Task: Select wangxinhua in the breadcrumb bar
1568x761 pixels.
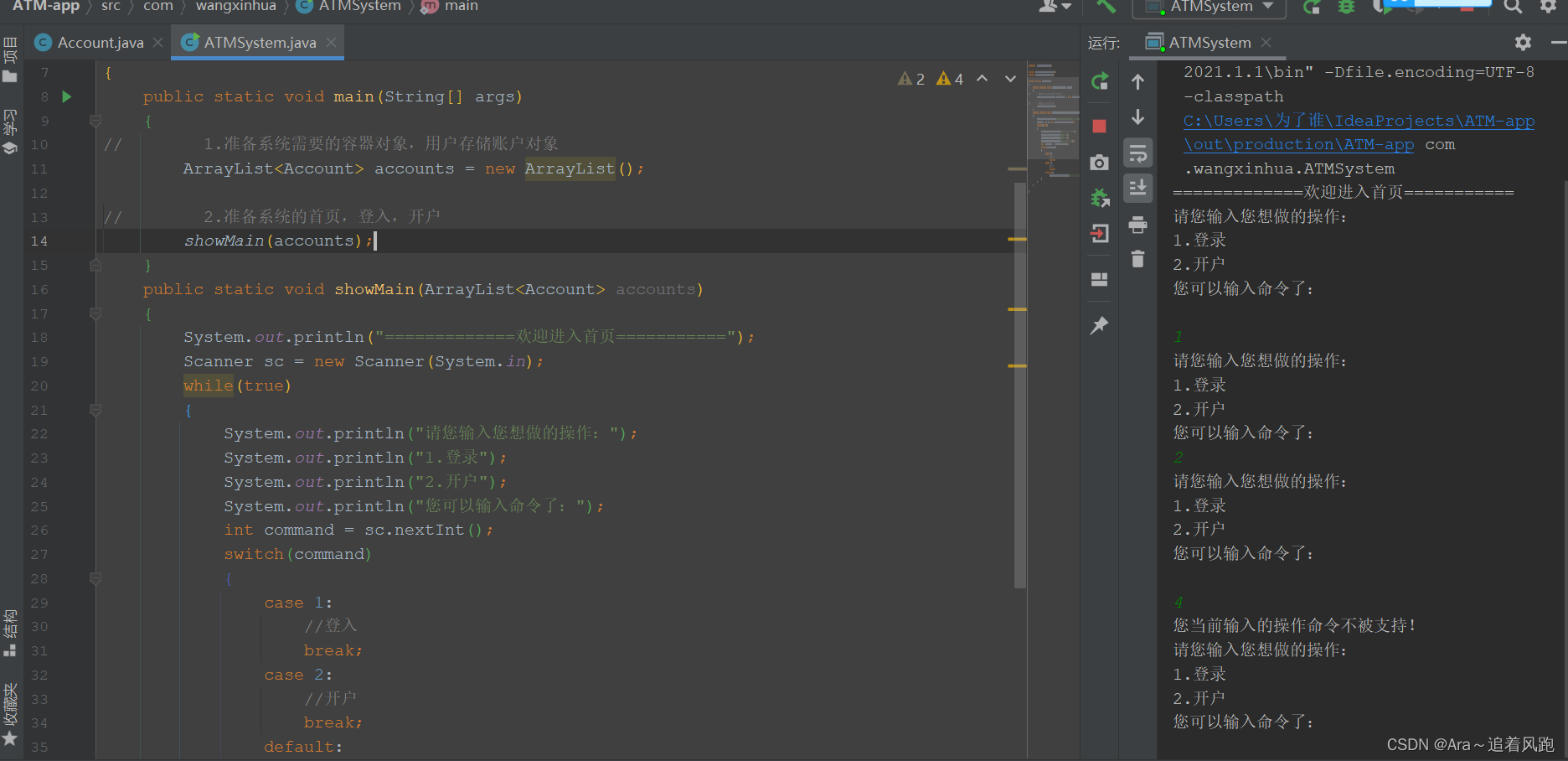Action: pyautogui.click(x=235, y=7)
